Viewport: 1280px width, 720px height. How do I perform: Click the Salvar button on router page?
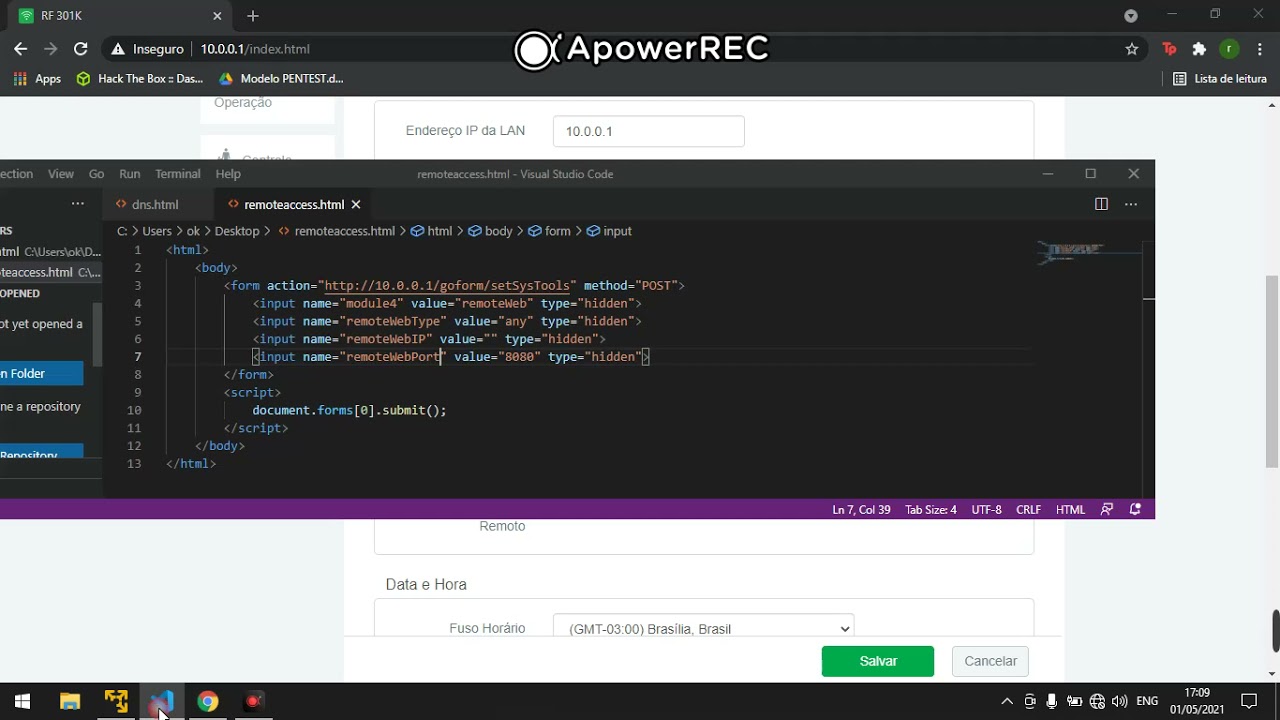[x=878, y=661]
